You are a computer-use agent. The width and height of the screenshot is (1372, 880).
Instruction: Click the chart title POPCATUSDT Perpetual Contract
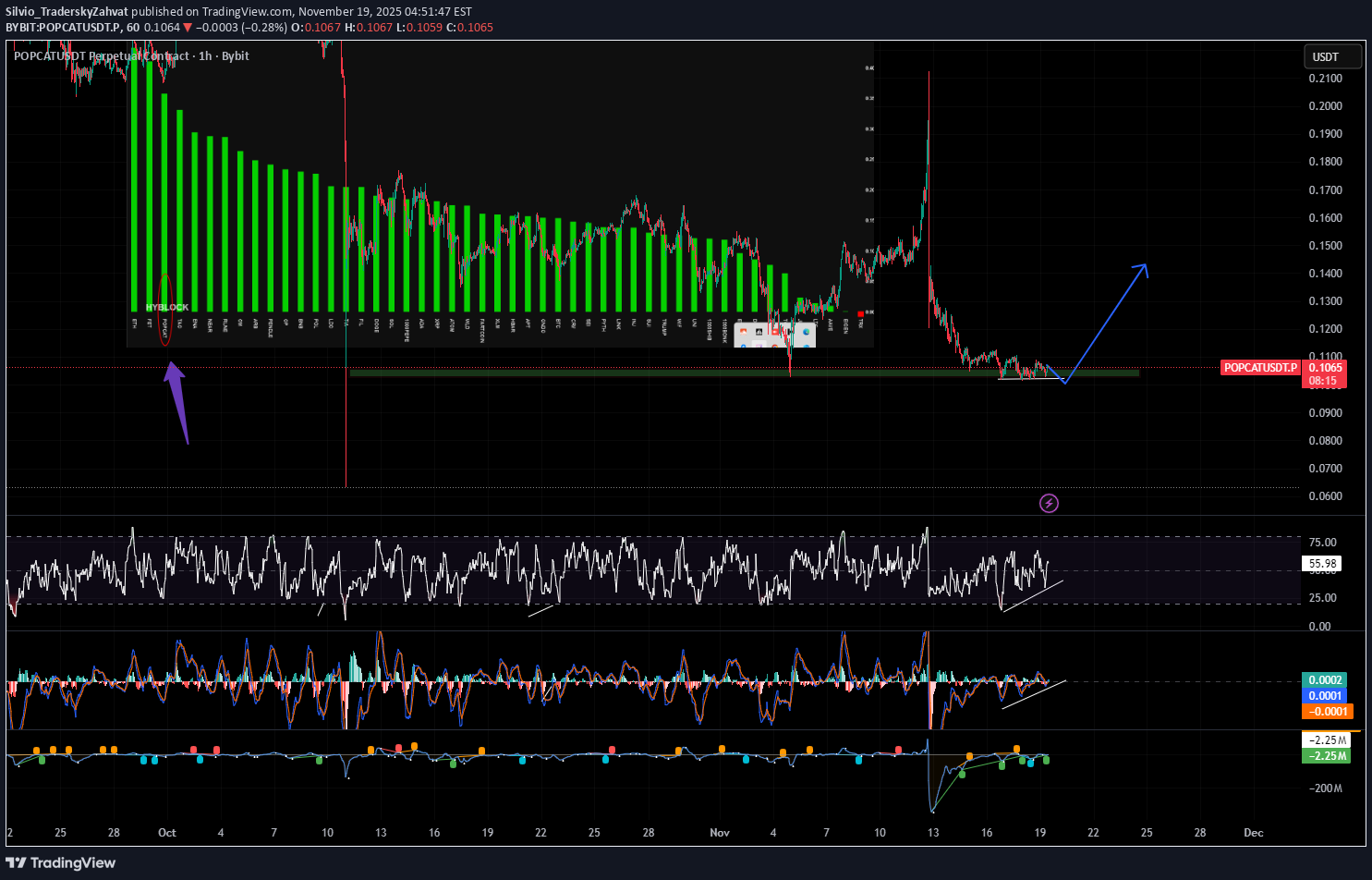coord(102,55)
